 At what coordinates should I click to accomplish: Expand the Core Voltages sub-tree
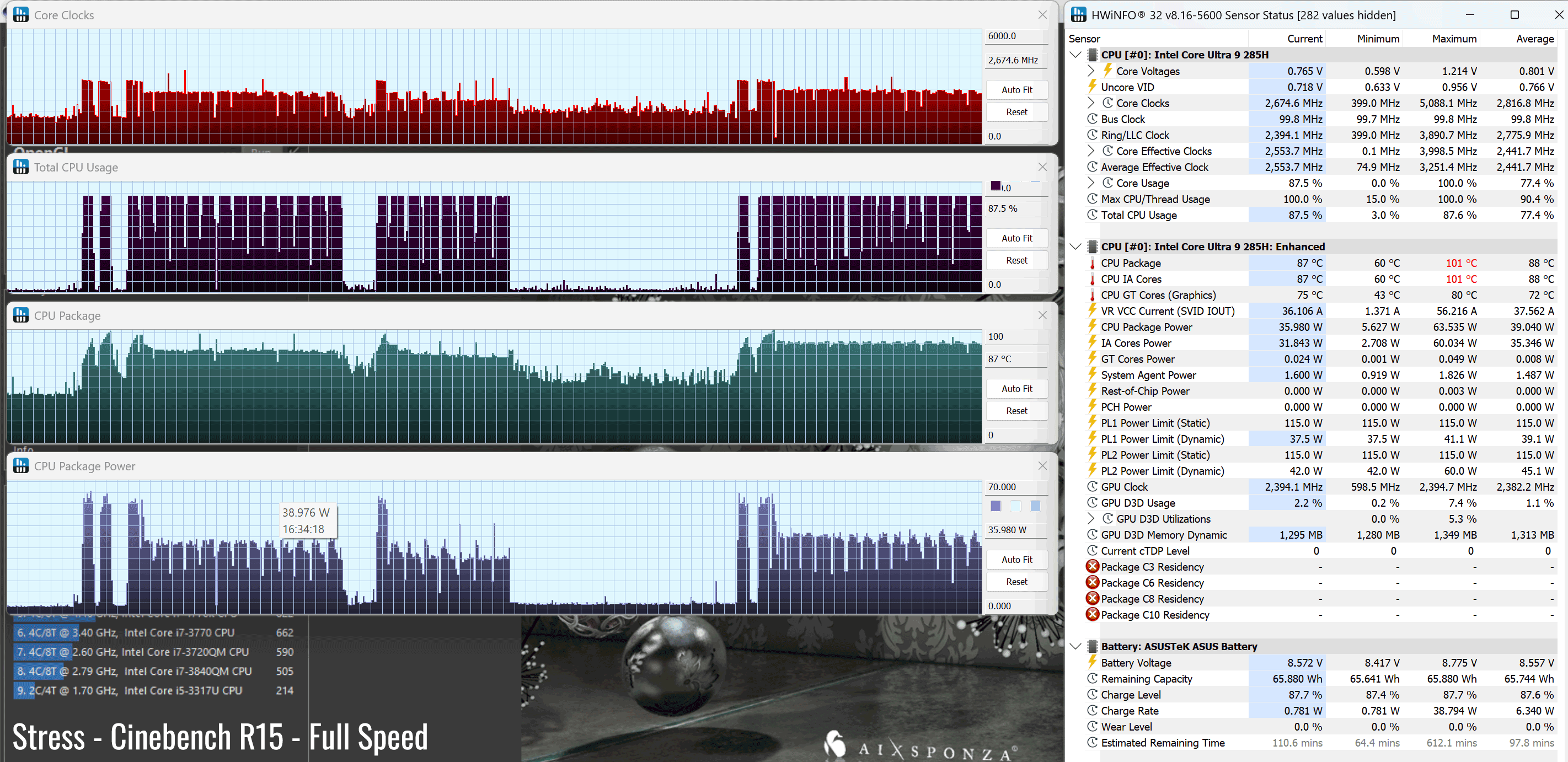pos(1091,71)
